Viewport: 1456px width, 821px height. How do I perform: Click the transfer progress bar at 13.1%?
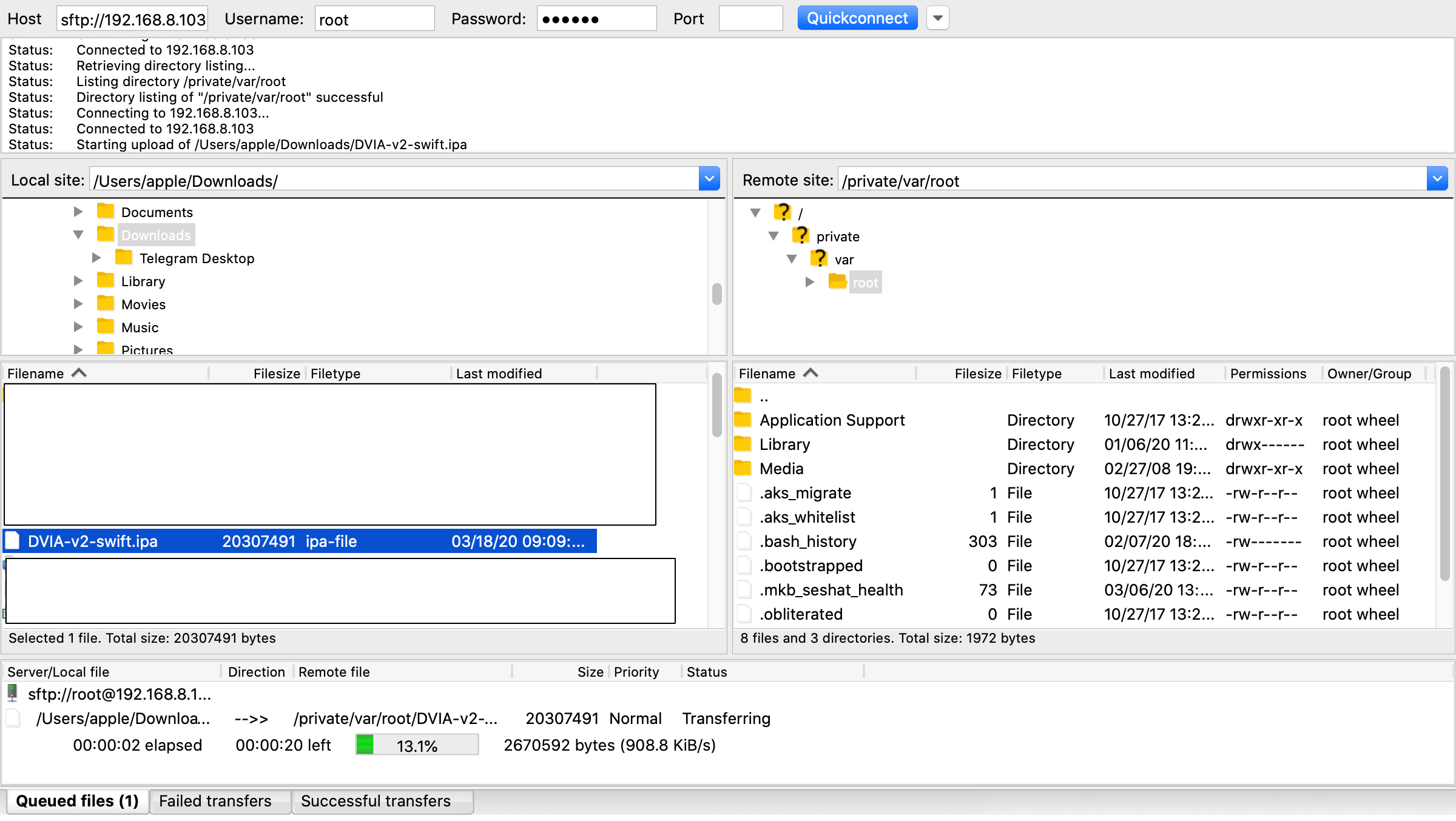coord(417,745)
